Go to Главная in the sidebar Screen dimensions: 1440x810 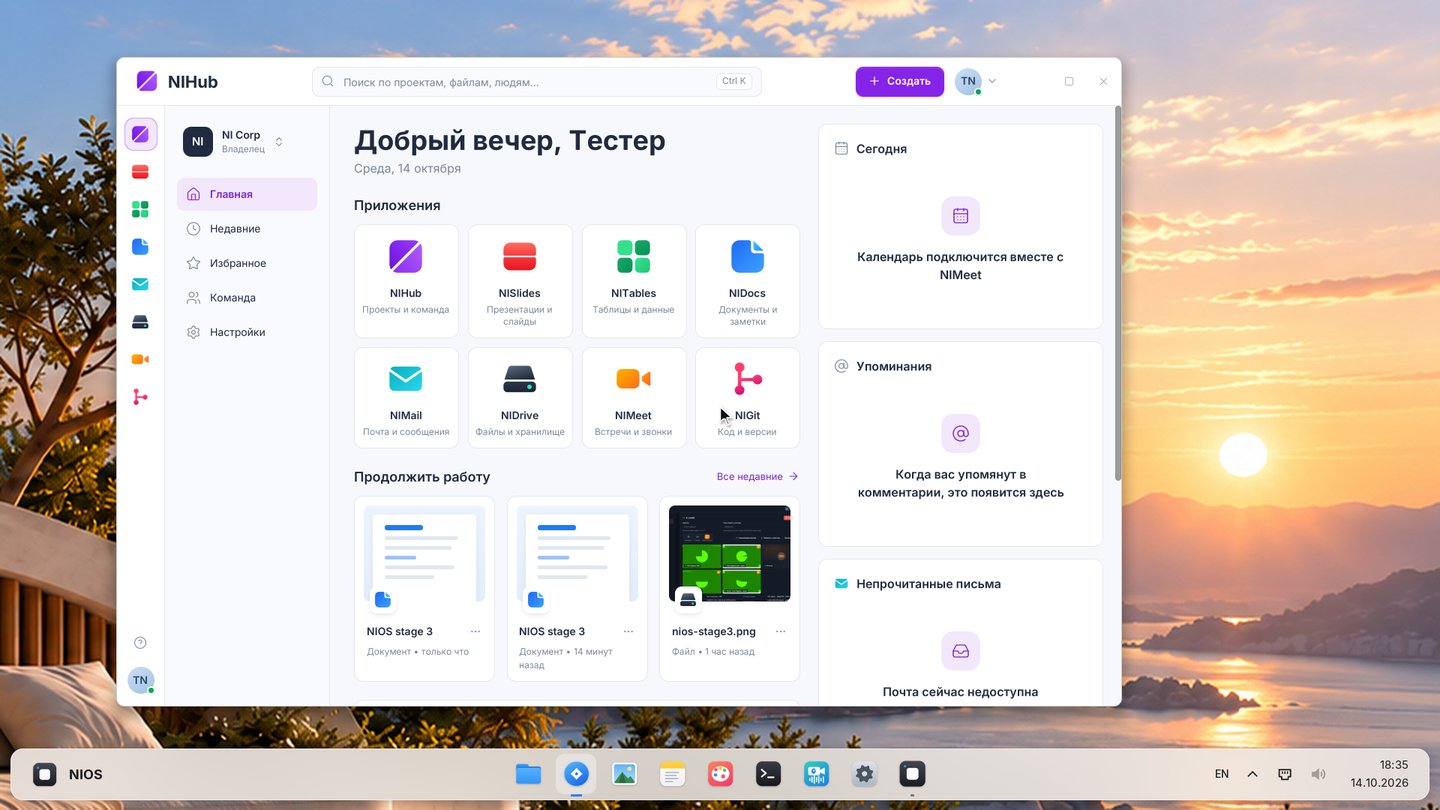click(247, 194)
